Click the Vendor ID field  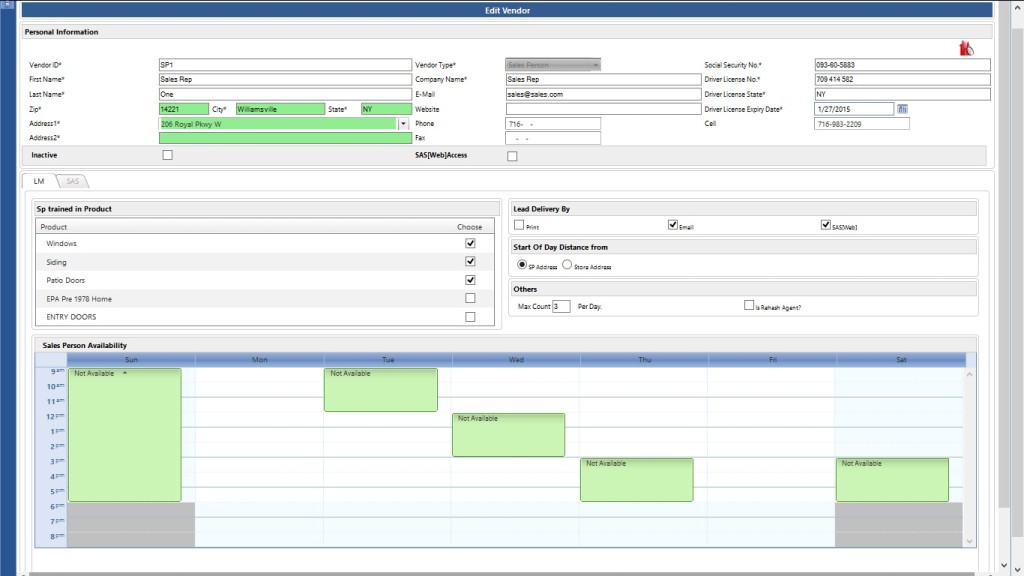click(x=285, y=65)
